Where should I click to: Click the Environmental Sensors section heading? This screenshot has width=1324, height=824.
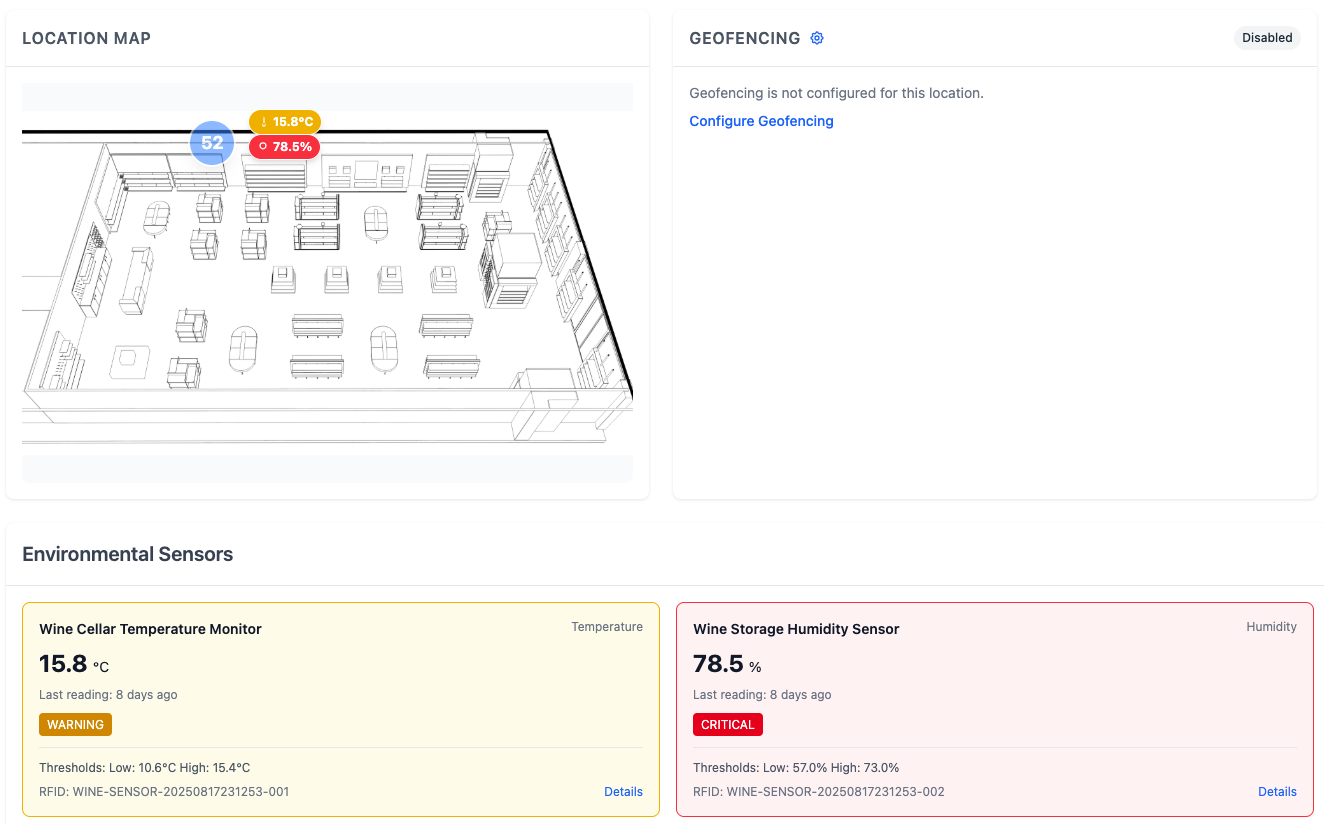point(127,554)
